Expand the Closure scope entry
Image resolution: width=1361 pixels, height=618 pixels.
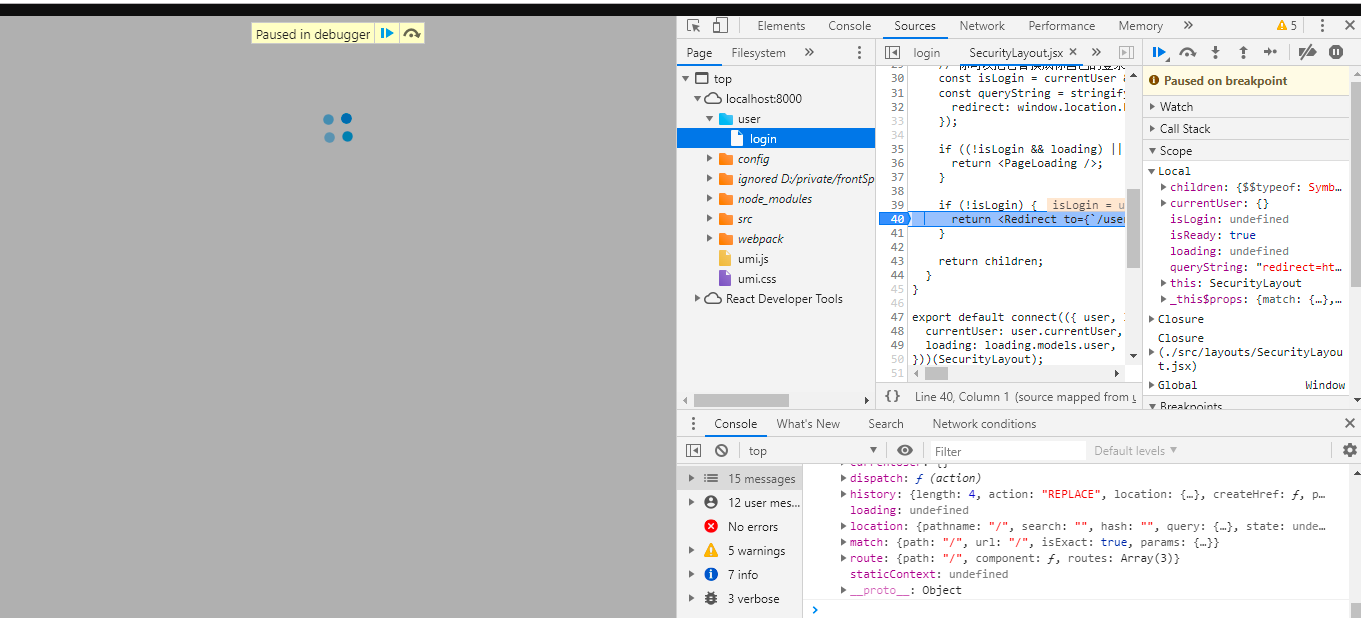(1151, 319)
